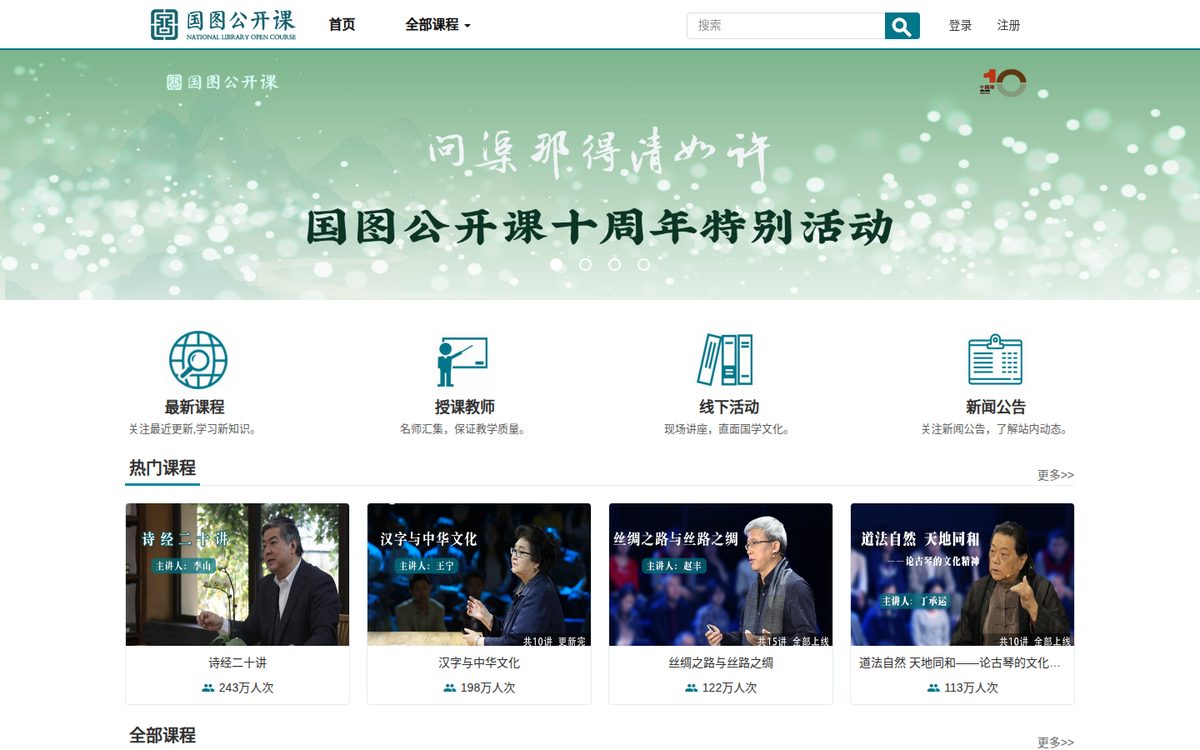Click the viewers icon beside 243万人次
This screenshot has height=750, width=1200.
coord(208,688)
